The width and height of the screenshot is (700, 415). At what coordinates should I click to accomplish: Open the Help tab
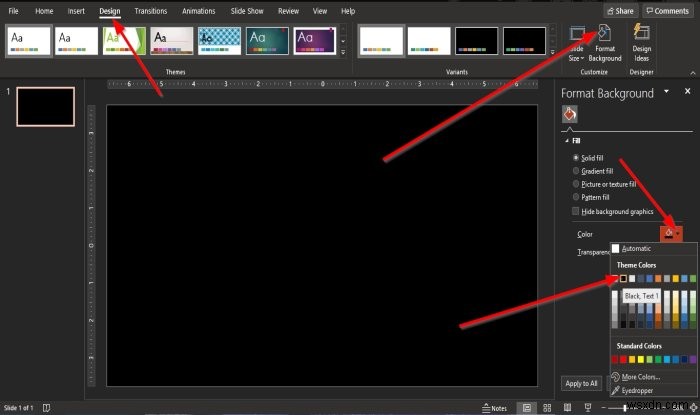coord(348,11)
